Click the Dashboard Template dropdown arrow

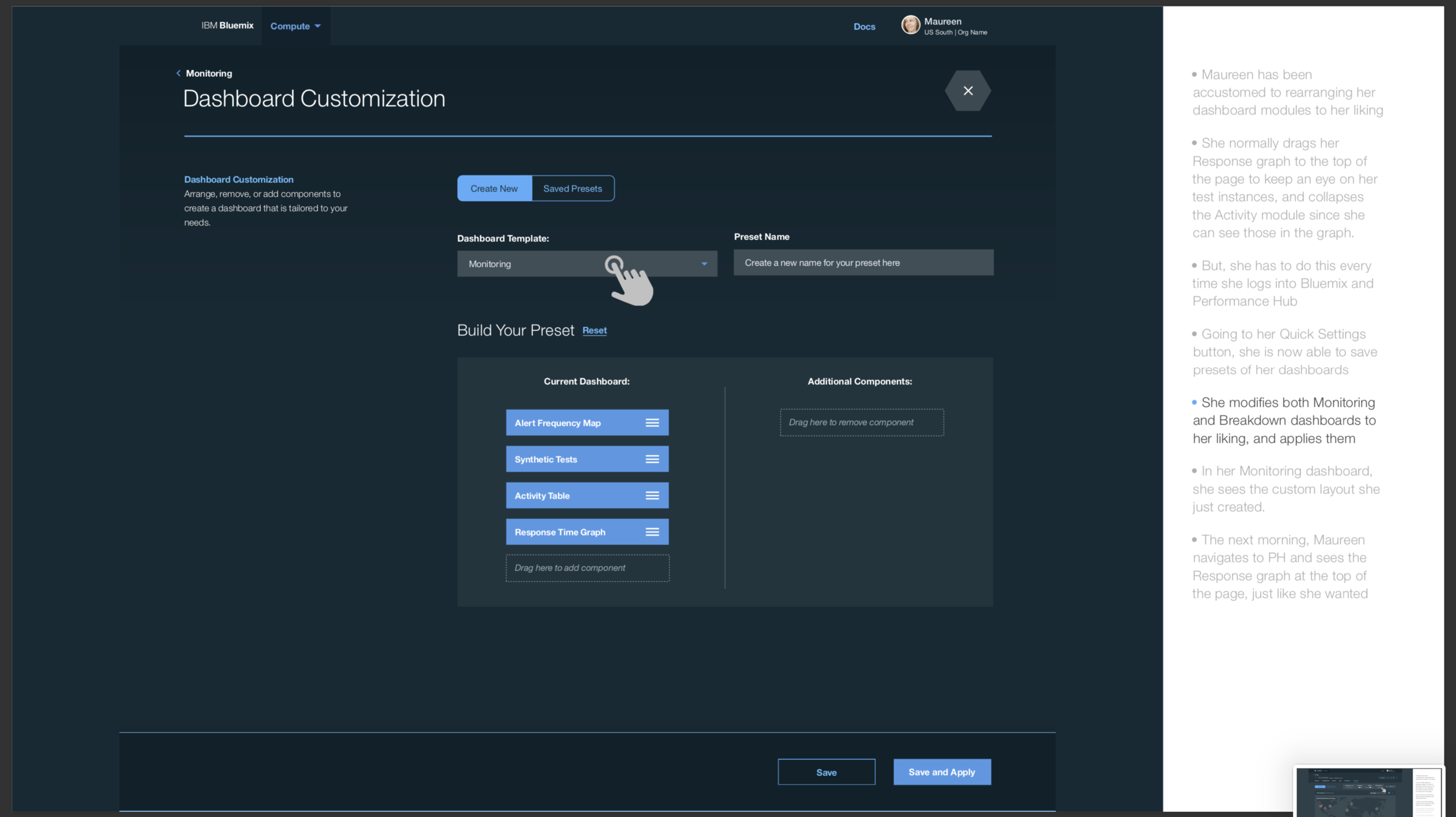pos(704,264)
